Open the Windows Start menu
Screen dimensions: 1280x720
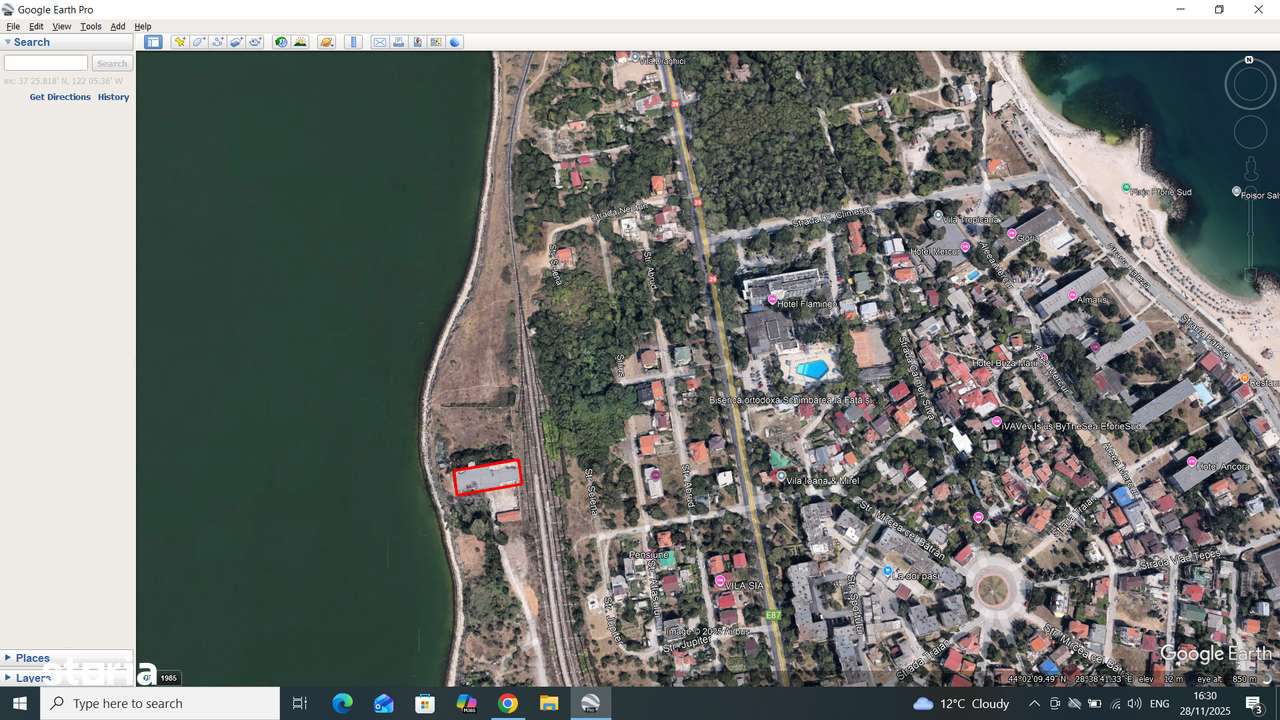20,703
